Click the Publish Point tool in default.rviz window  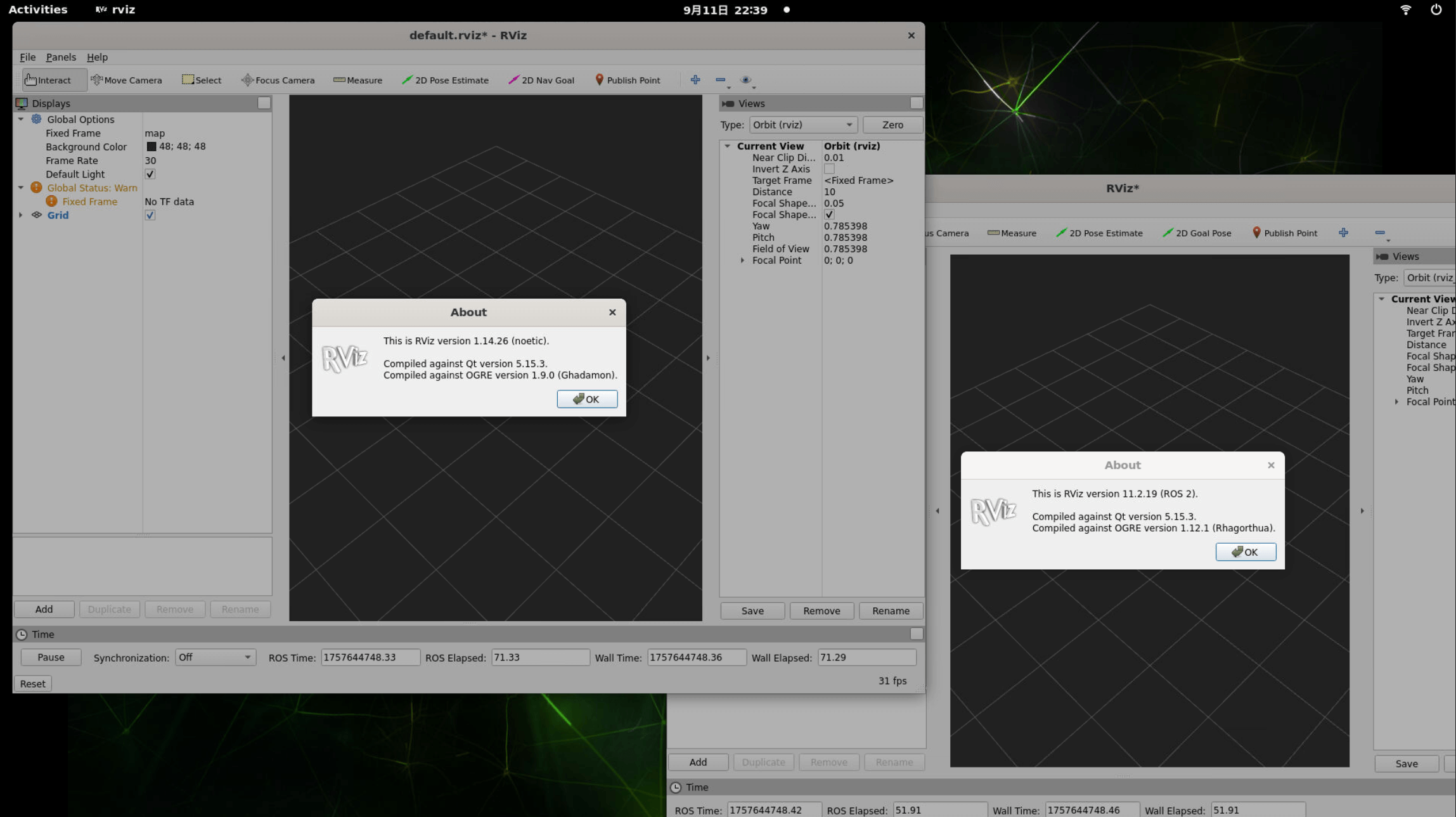627,80
